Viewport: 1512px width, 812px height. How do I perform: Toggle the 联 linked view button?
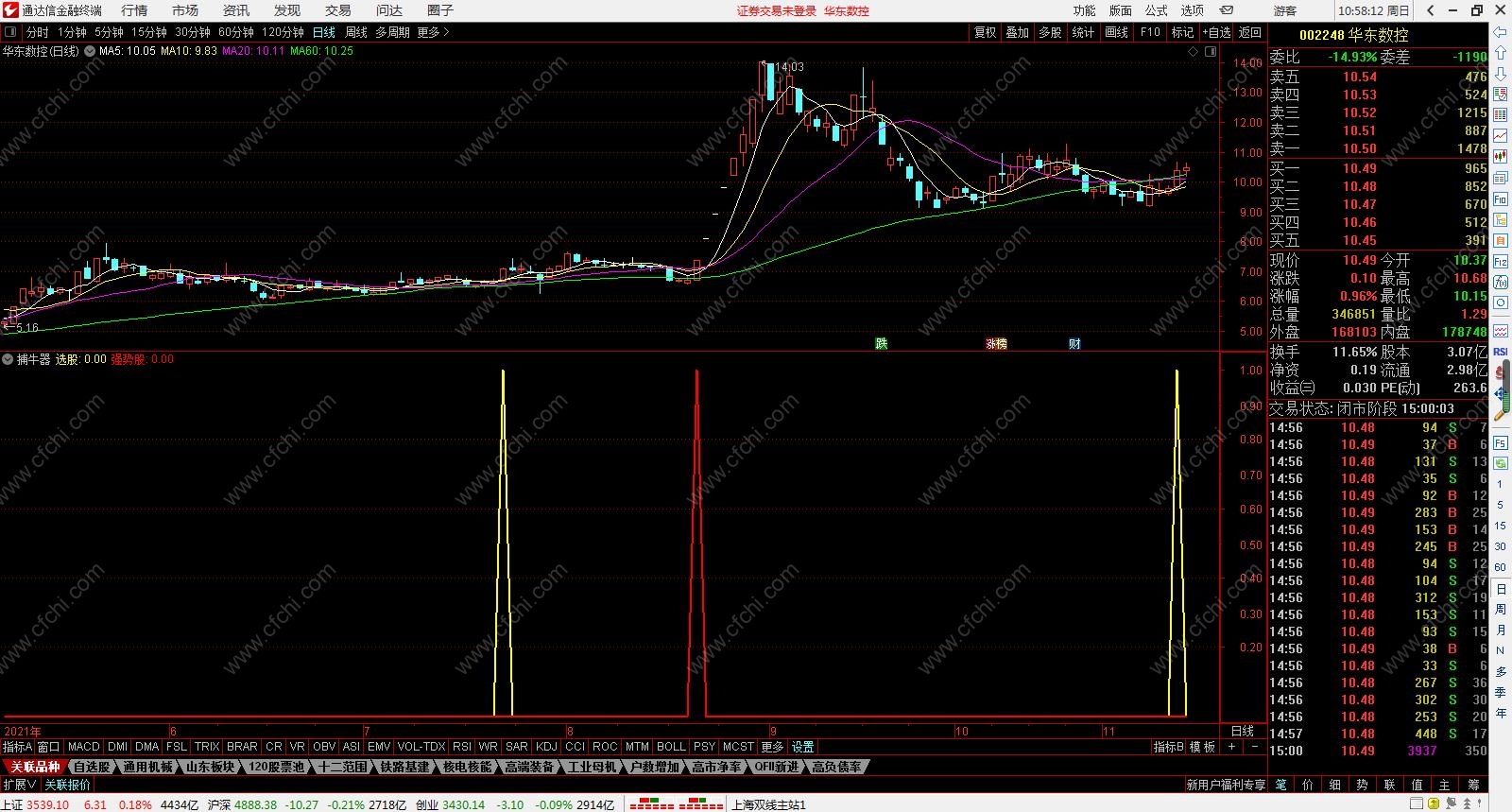point(1389,785)
